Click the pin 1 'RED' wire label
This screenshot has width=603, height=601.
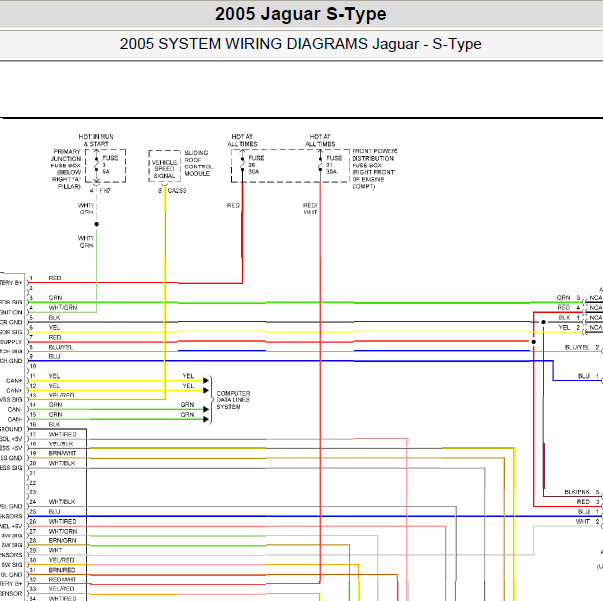(55, 278)
